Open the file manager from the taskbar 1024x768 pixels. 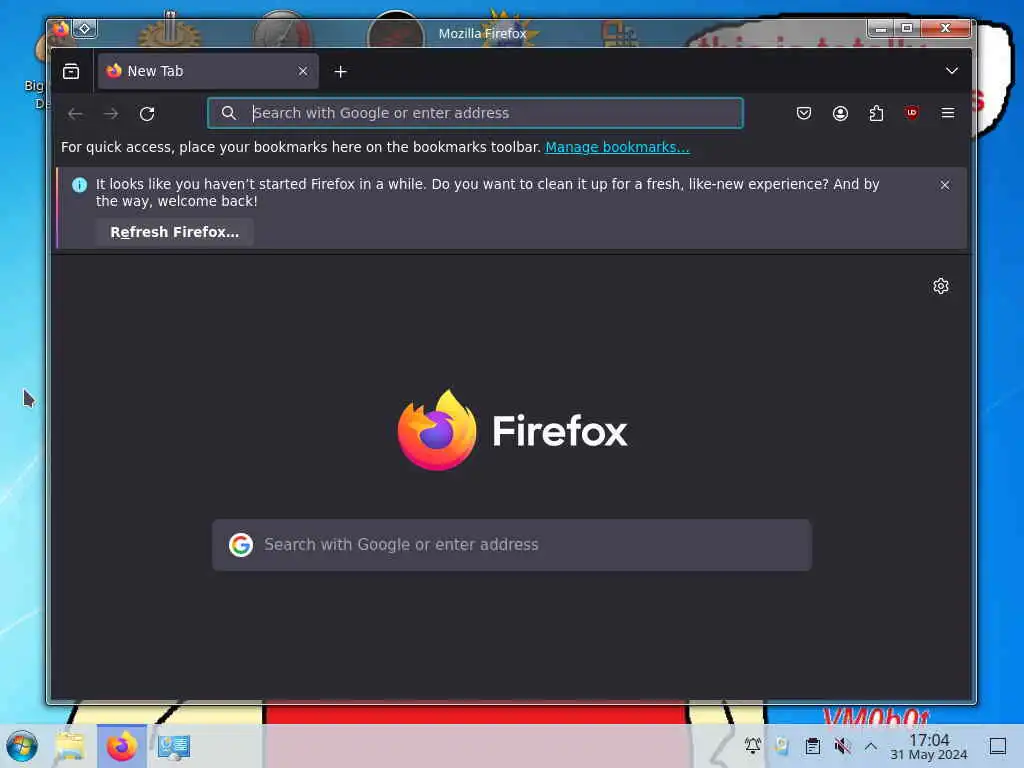point(70,746)
